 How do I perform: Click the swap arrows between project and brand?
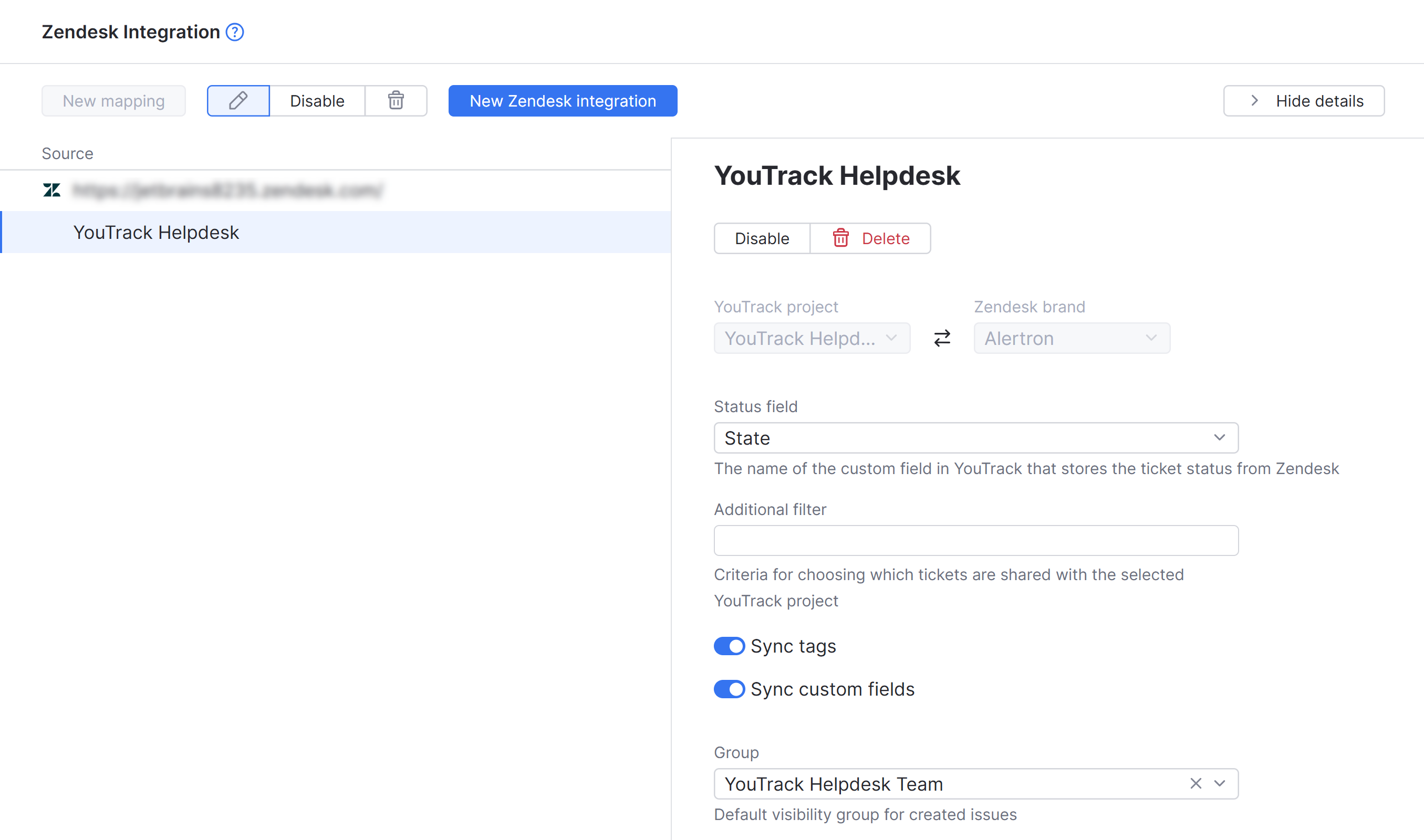(x=942, y=338)
